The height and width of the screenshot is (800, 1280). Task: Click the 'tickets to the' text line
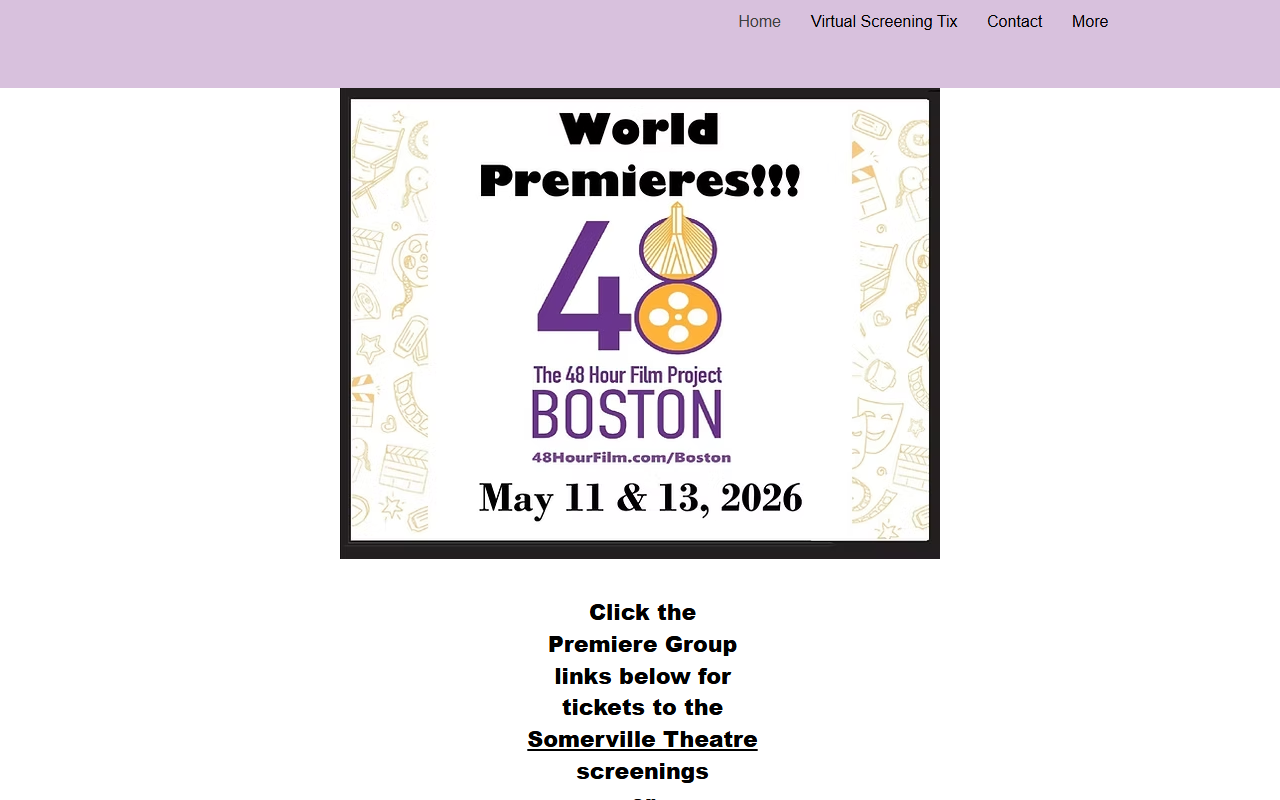pyautogui.click(x=642, y=708)
